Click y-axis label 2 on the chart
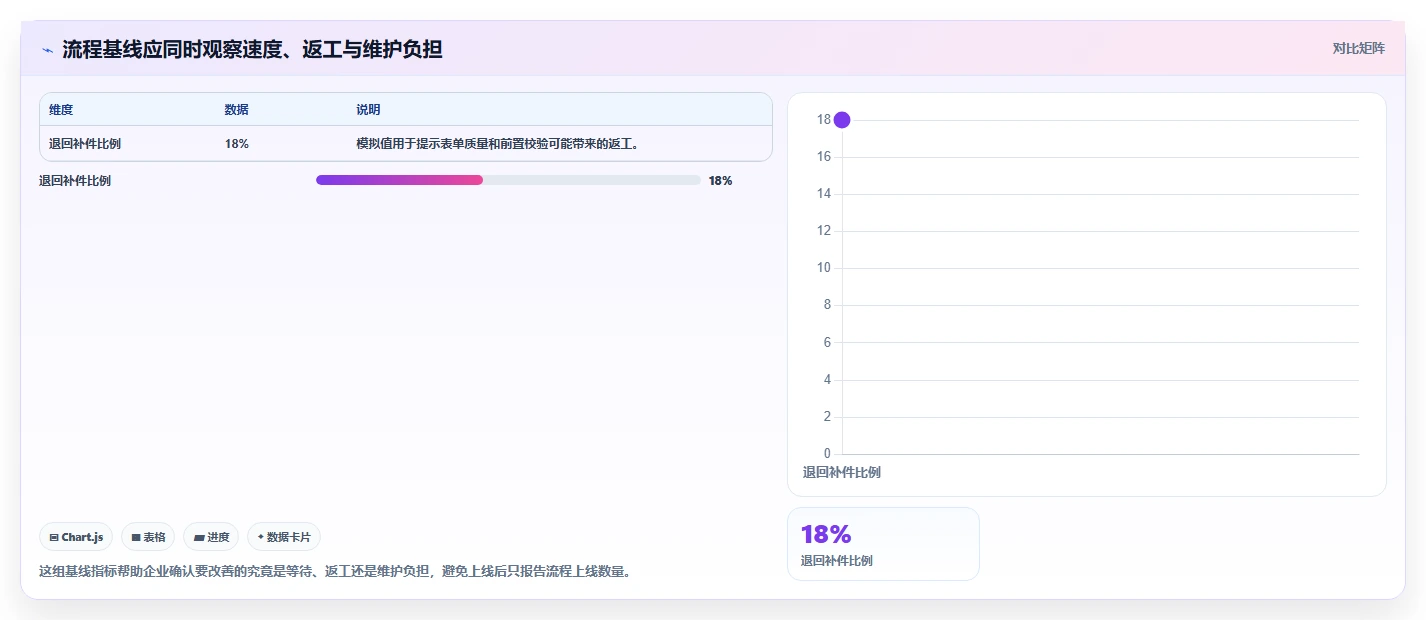The image size is (1426, 620). coord(827,417)
